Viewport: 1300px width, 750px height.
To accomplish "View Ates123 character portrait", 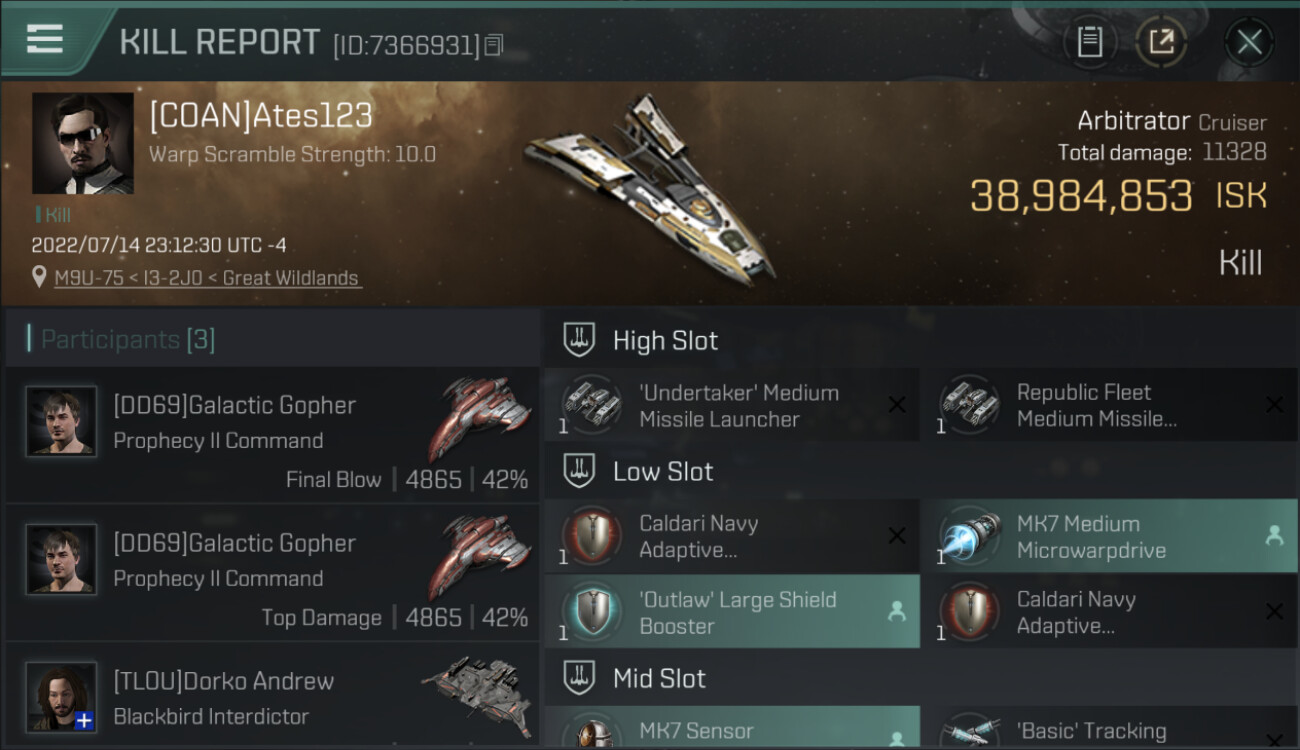I will click(x=83, y=143).
